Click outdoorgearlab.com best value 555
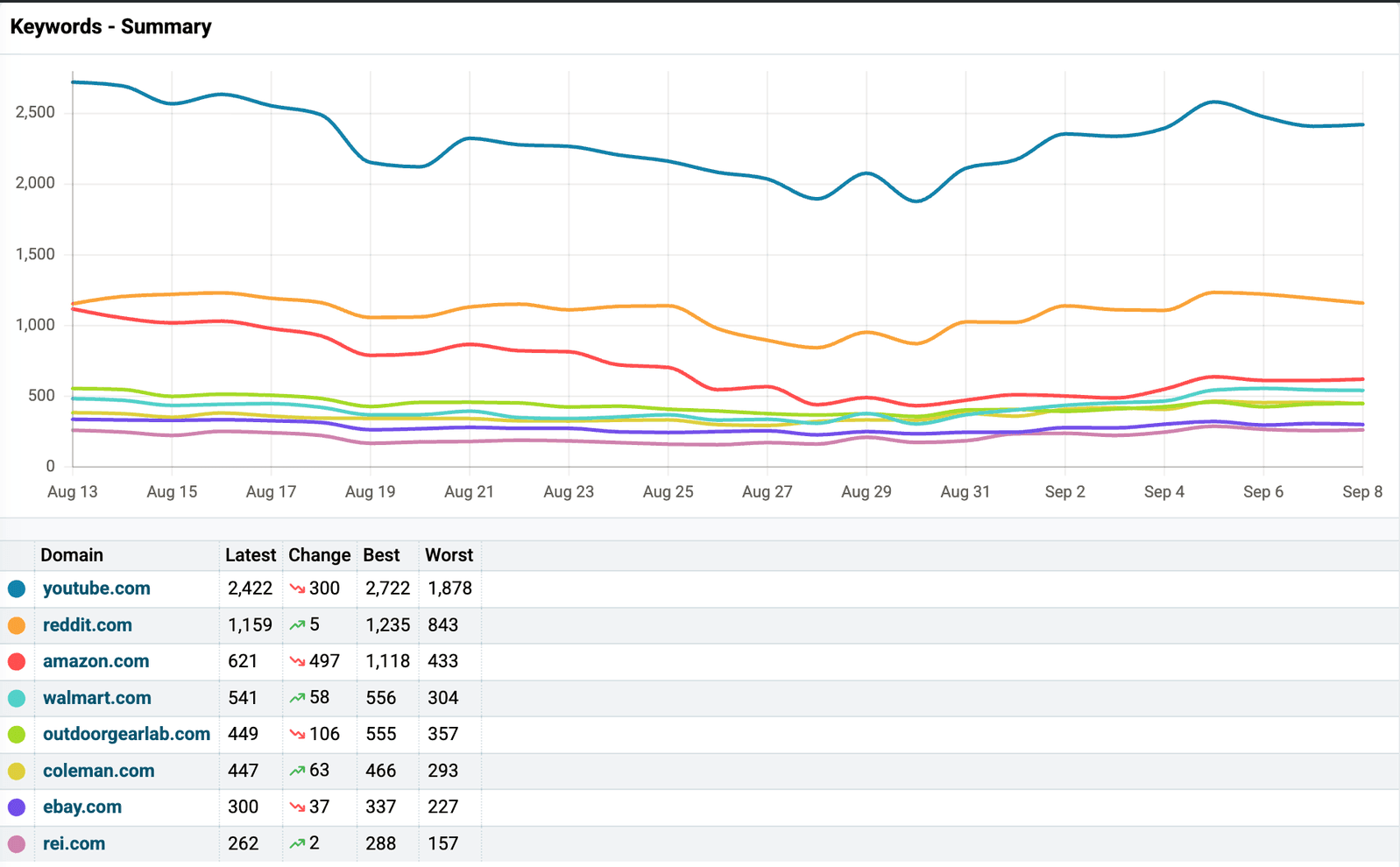The image size is (1400, 867). point(381,734)
